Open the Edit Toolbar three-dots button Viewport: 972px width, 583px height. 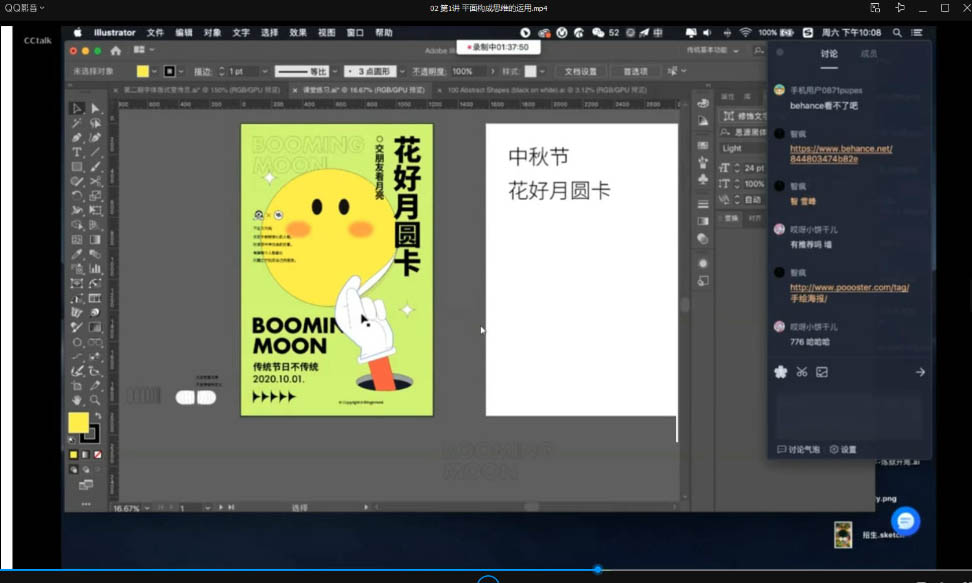(86, 504)
